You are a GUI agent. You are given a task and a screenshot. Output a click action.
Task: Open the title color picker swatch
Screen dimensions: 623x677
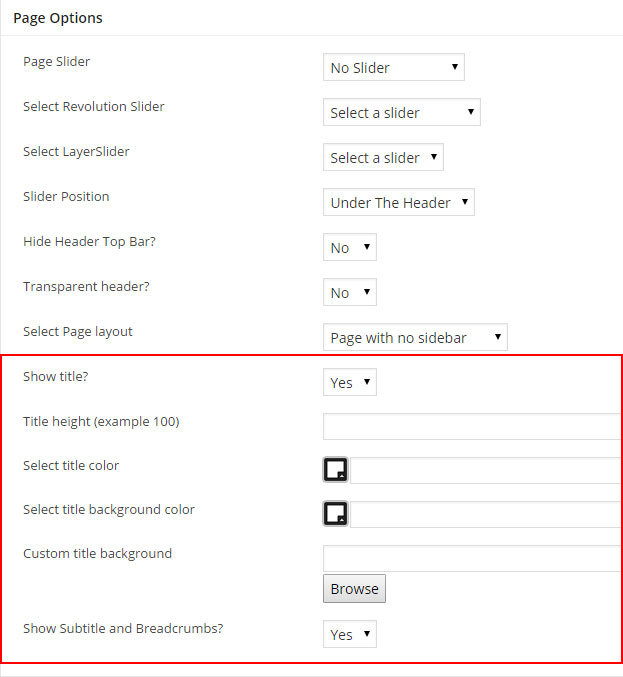[x=336, y=470]
